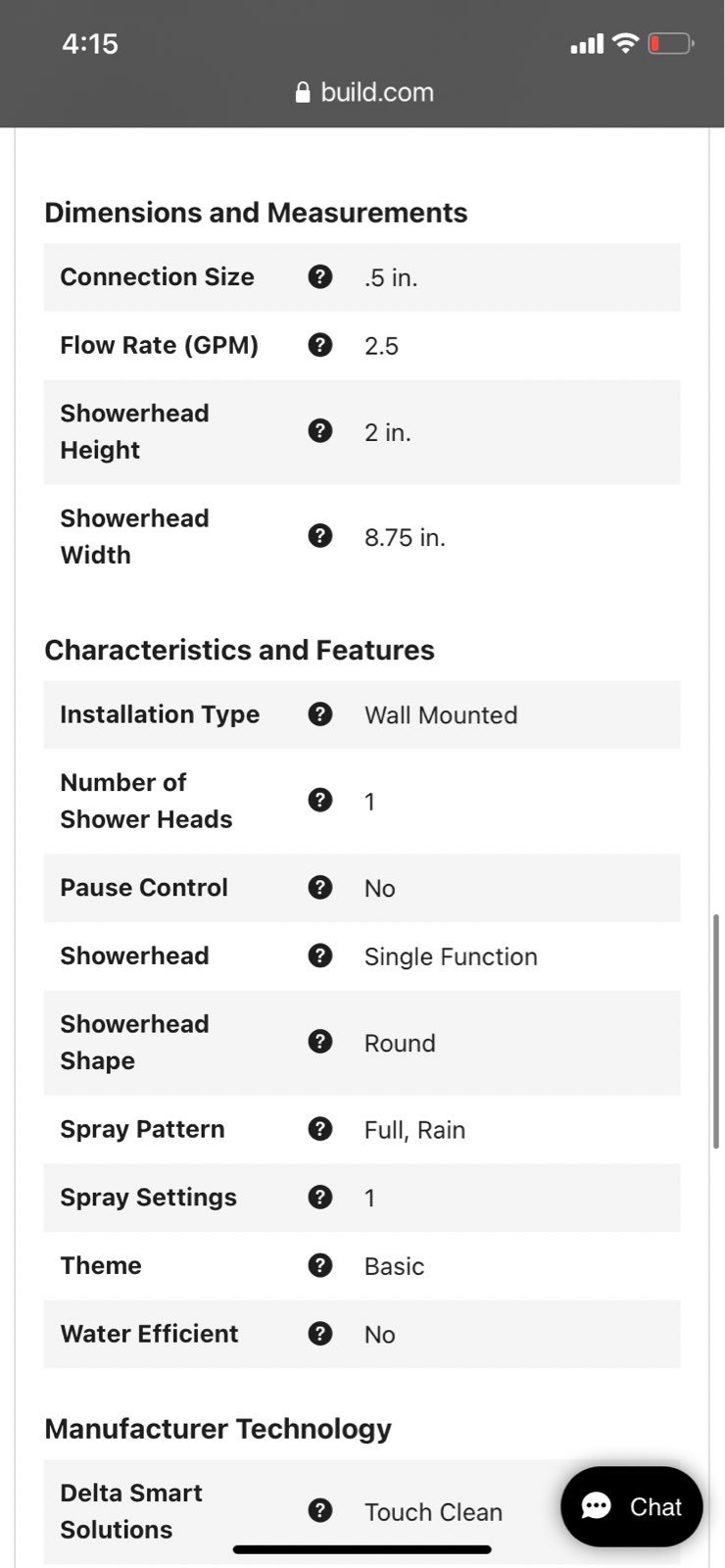Click the page scrollbar on right edge
This screenshot has width=725, height=1568.
point(716,1031)
